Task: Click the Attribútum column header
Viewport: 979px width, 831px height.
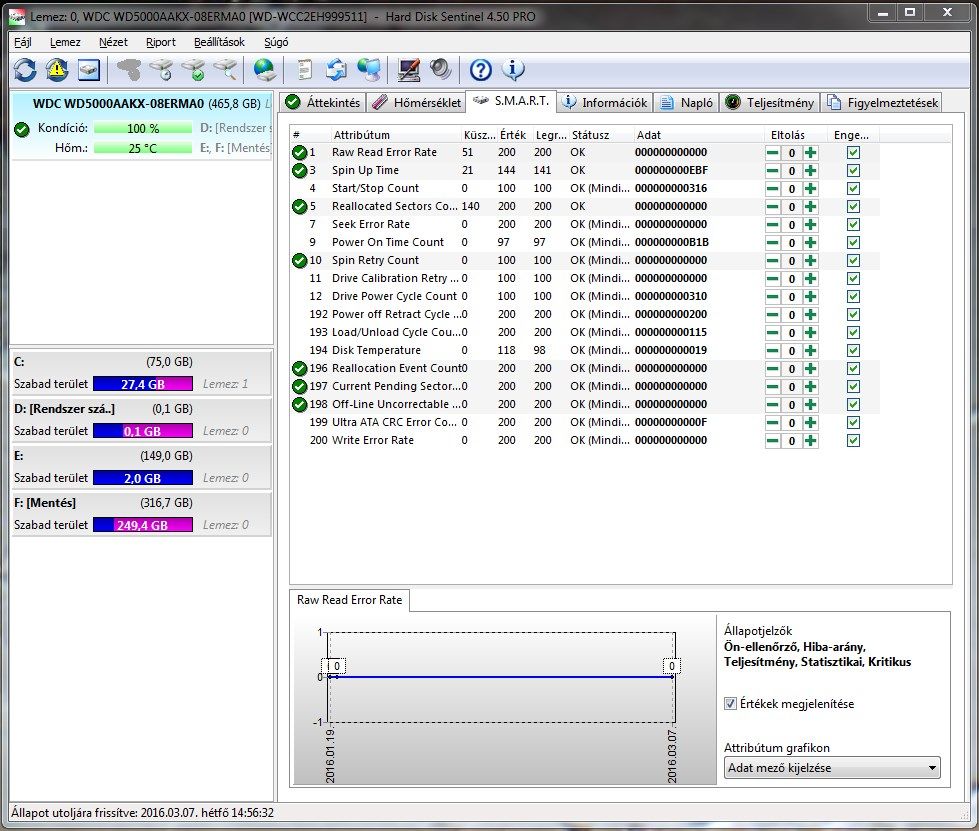Action: [x=362, y=135]
